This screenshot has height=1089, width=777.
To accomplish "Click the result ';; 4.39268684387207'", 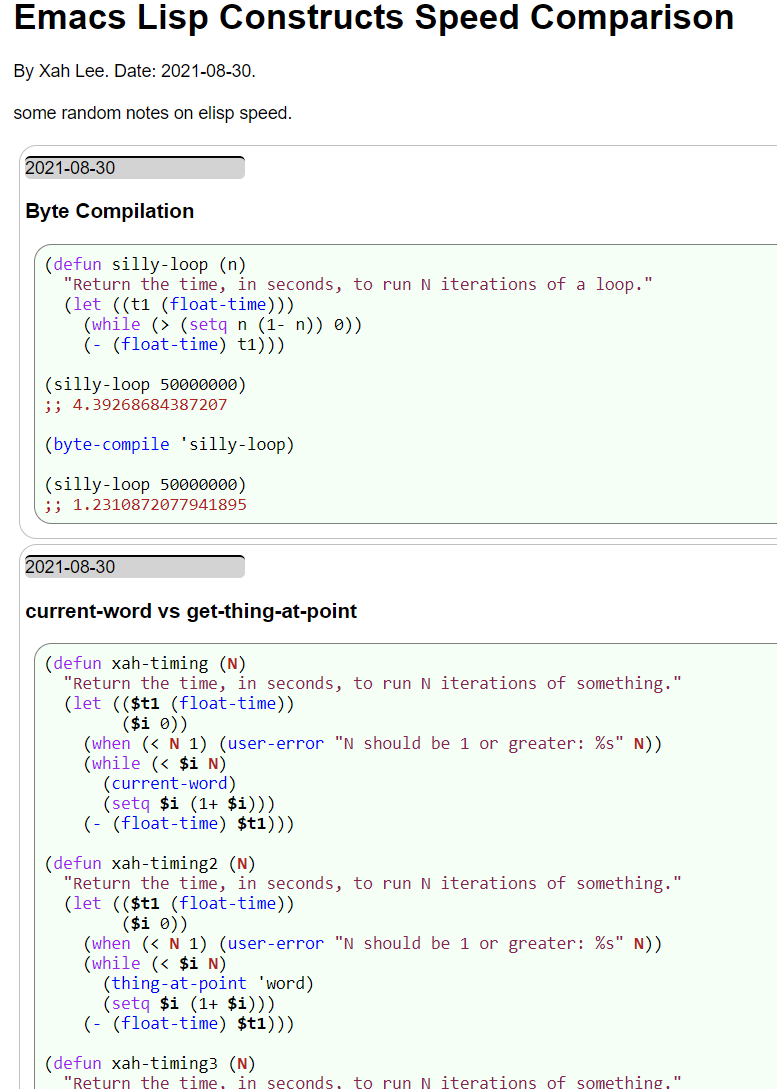I will pos(136,405).
